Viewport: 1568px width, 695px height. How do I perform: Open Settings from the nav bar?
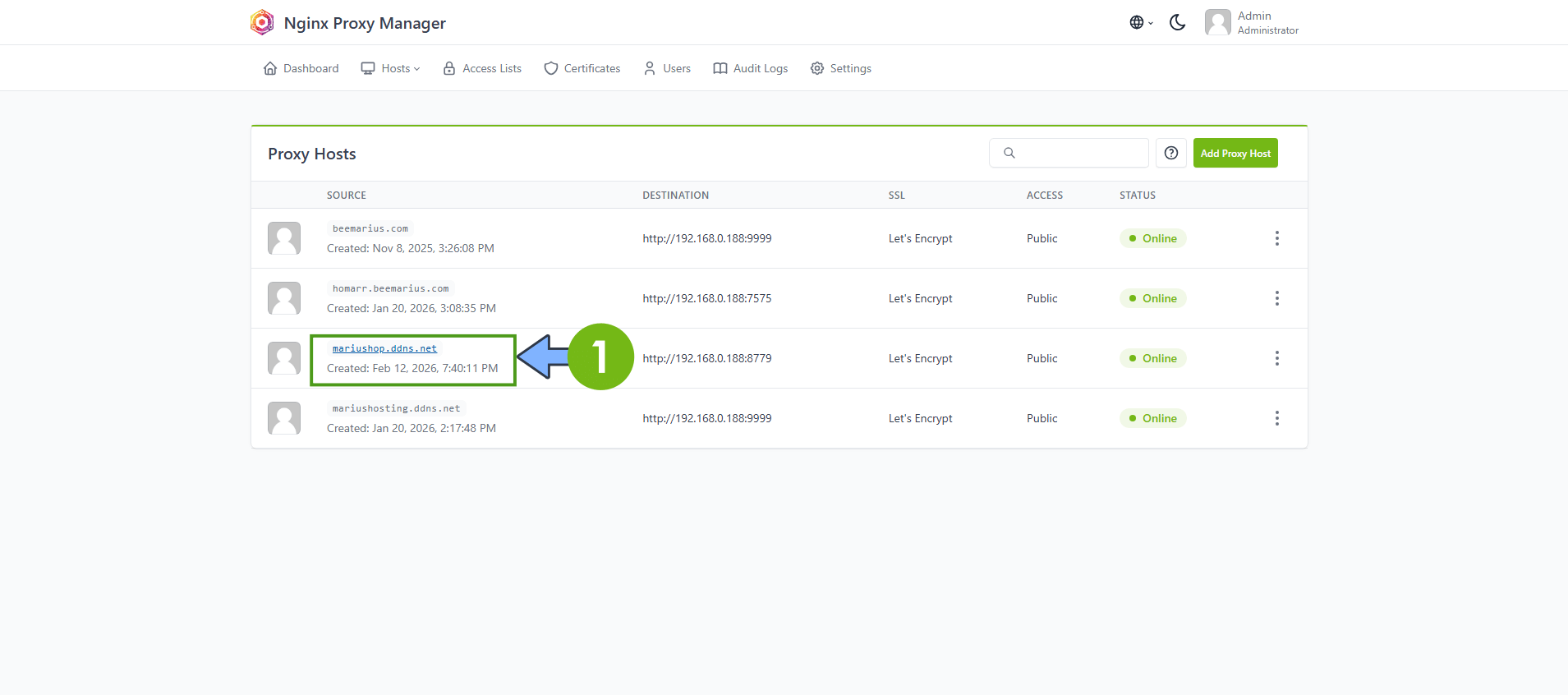(x=841, y=68)
